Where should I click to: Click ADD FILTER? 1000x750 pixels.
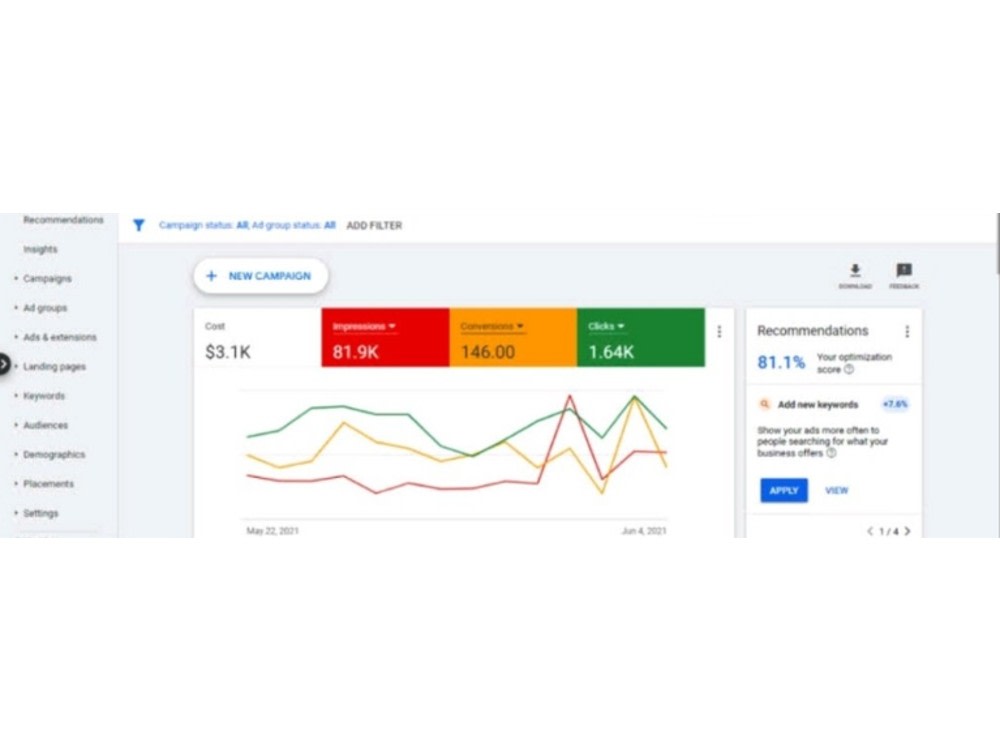(x=374, y=226)
